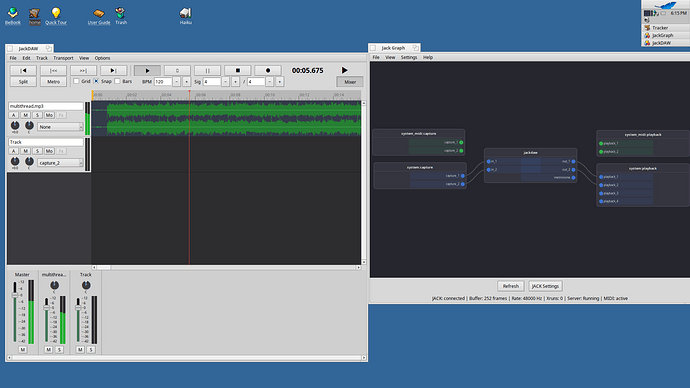
Task: Arm the second track named Track with A
Action: [14, 151]
